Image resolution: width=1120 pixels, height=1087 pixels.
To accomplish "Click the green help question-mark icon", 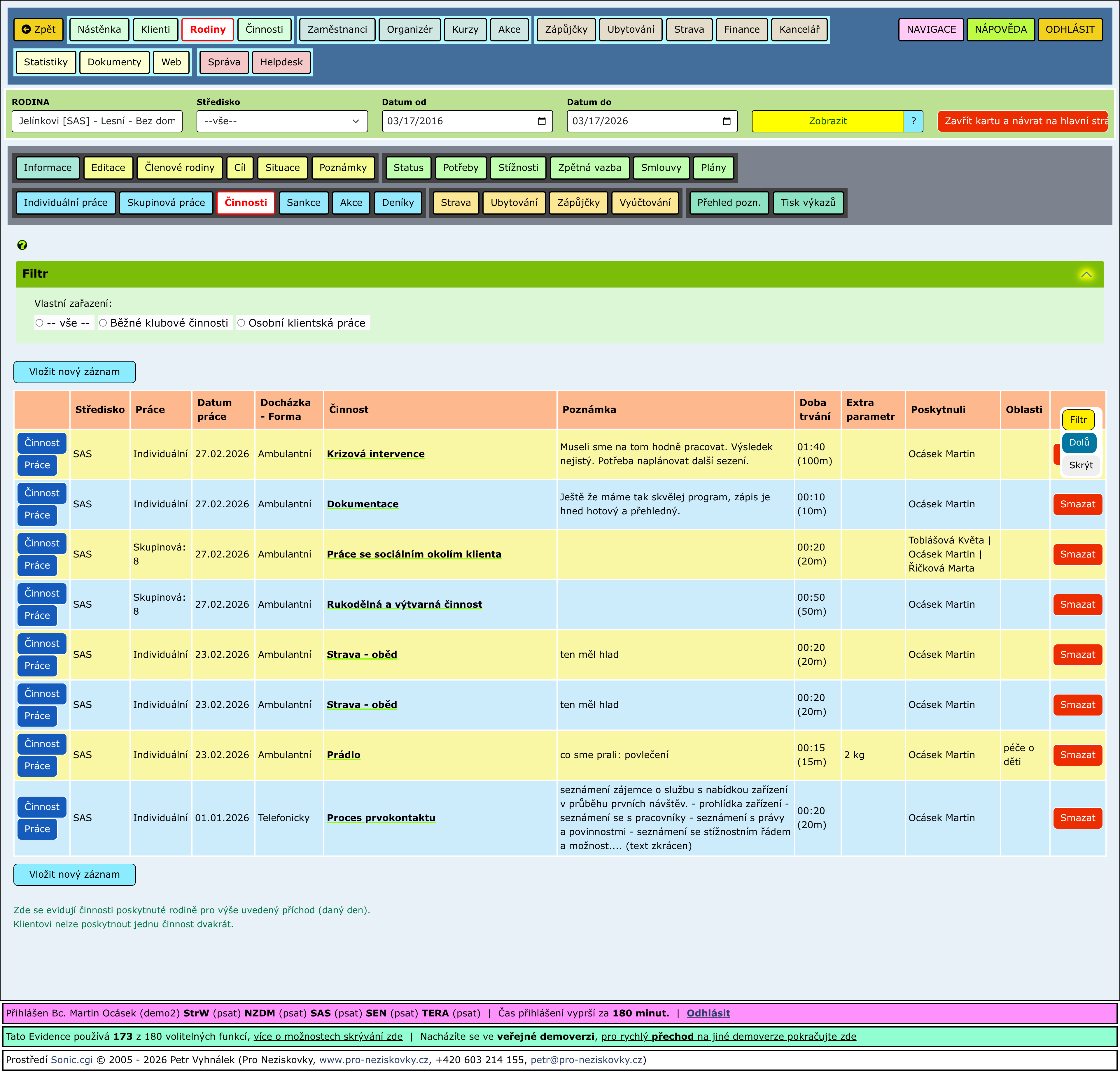I will pyautogui.click(x=22, y=245).
